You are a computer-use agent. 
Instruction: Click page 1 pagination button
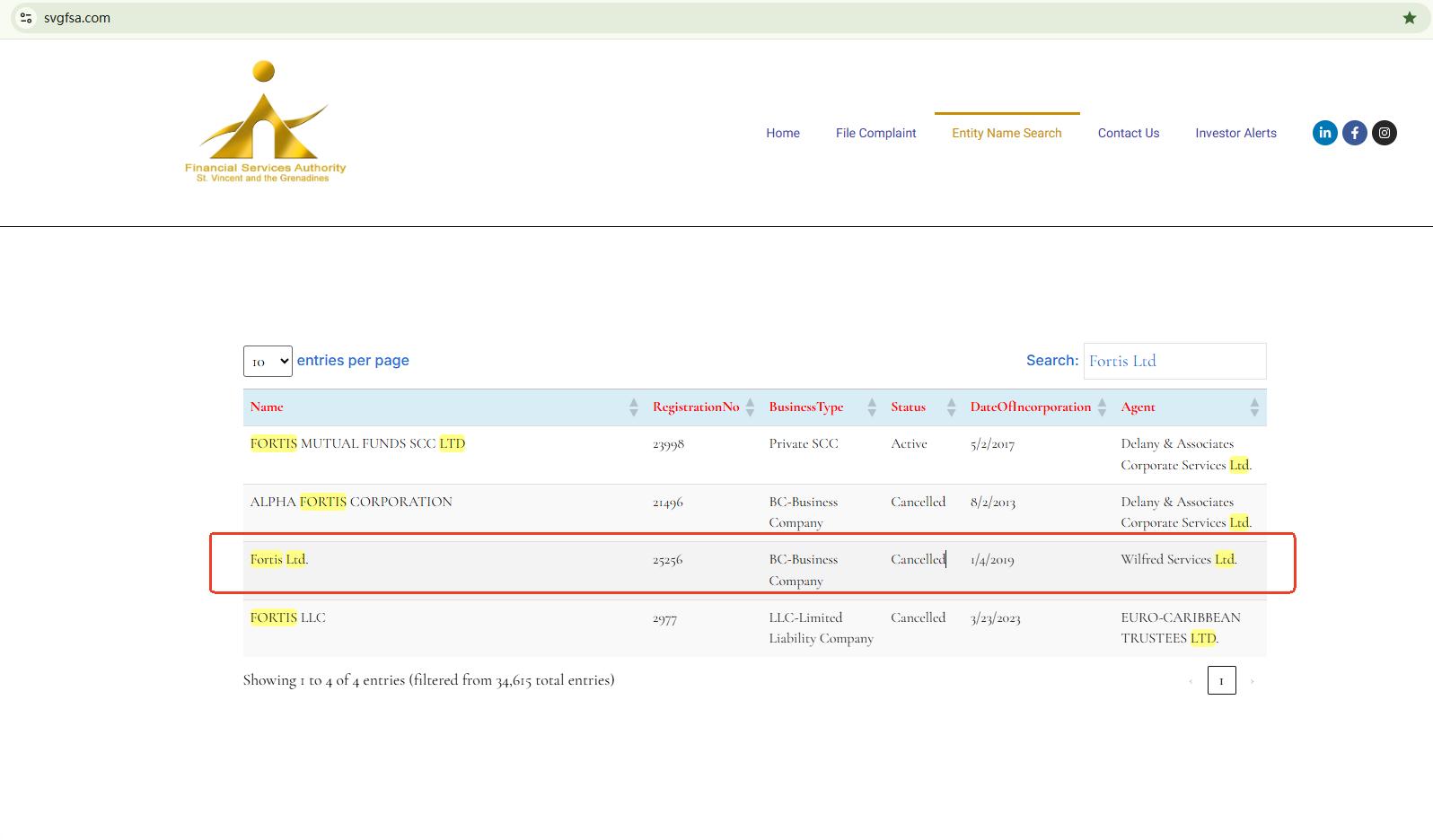point(1221,681)
